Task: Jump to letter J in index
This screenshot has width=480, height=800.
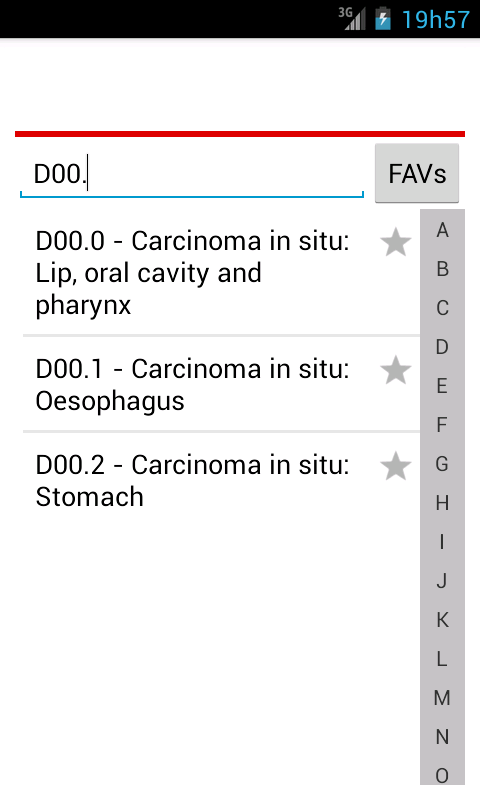Action: [442, 581]
